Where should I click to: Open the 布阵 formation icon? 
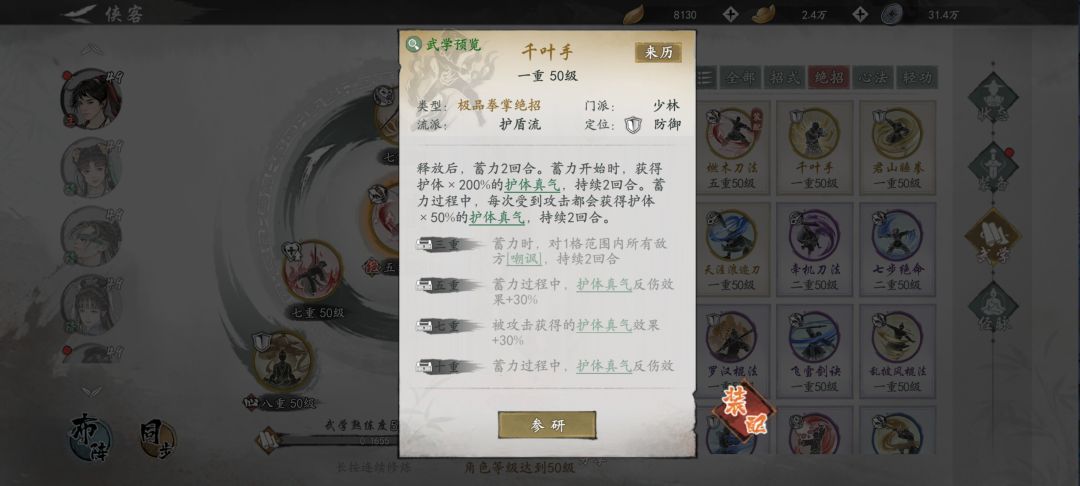92,437
